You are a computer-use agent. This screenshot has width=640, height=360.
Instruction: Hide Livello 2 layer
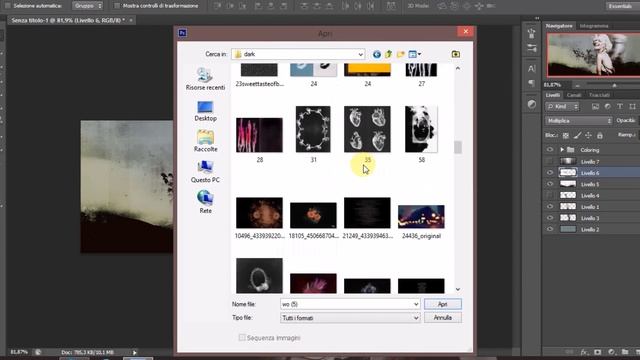click(550, 229)
